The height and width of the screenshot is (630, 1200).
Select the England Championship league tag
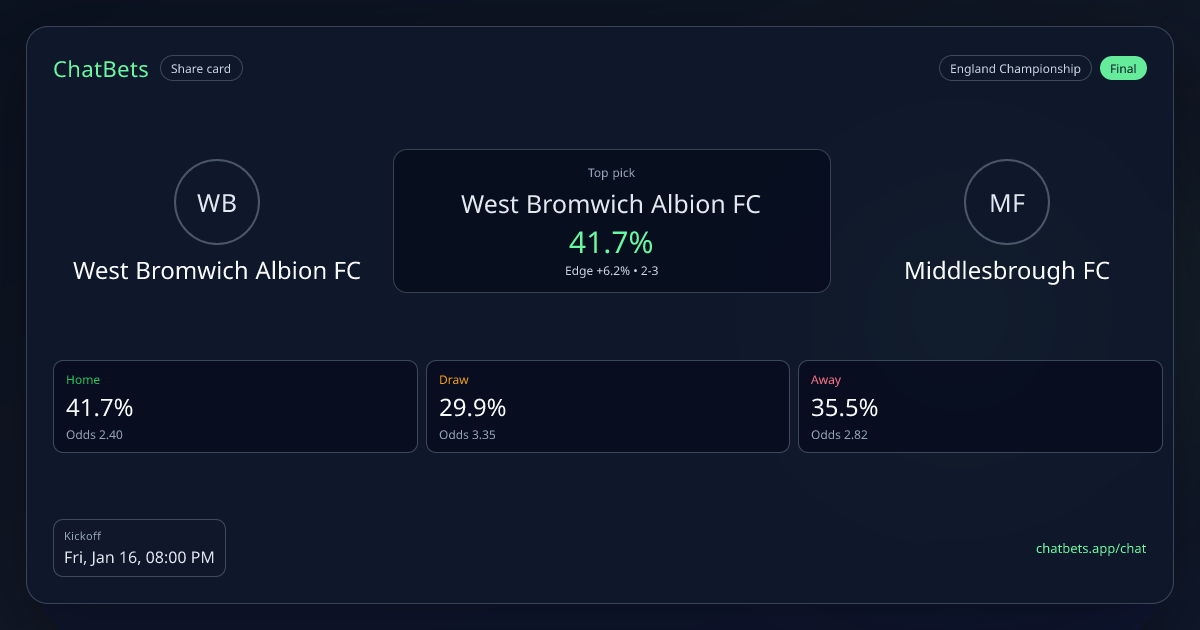tap(1015, 69)
